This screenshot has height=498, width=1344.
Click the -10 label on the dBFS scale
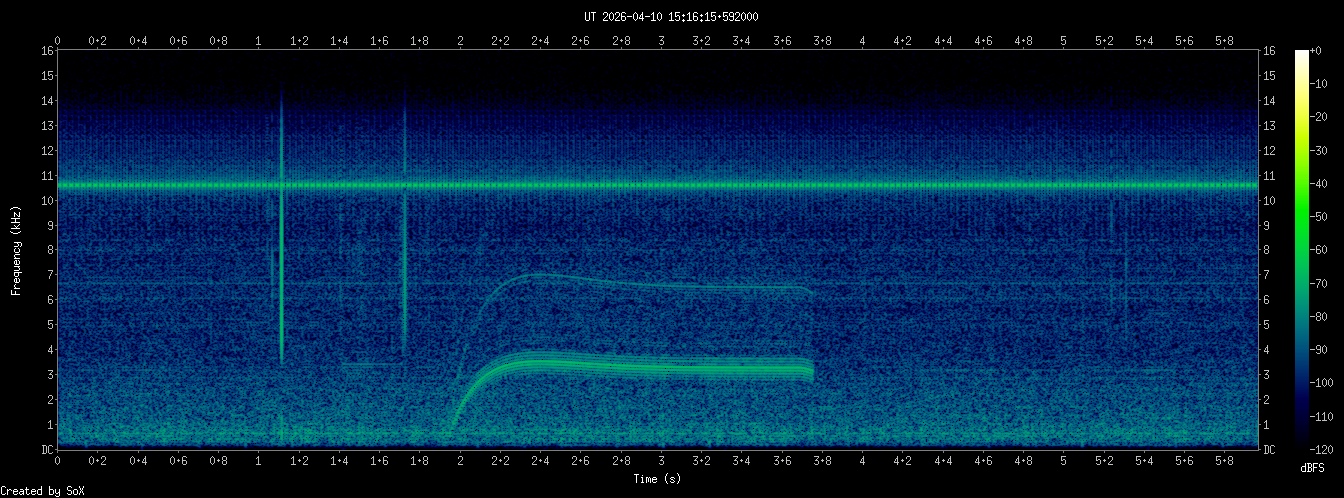1329,84
